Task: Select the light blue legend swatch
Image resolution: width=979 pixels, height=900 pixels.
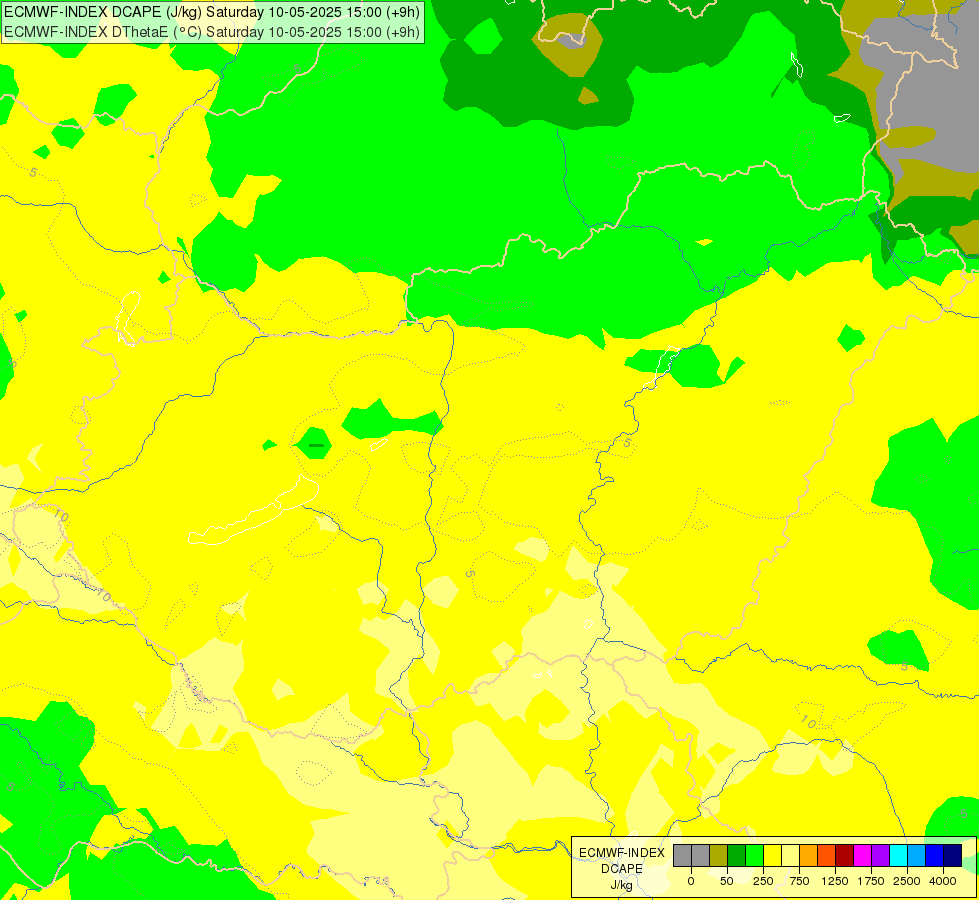Action: pyautogui.click(x=917, y=856)
